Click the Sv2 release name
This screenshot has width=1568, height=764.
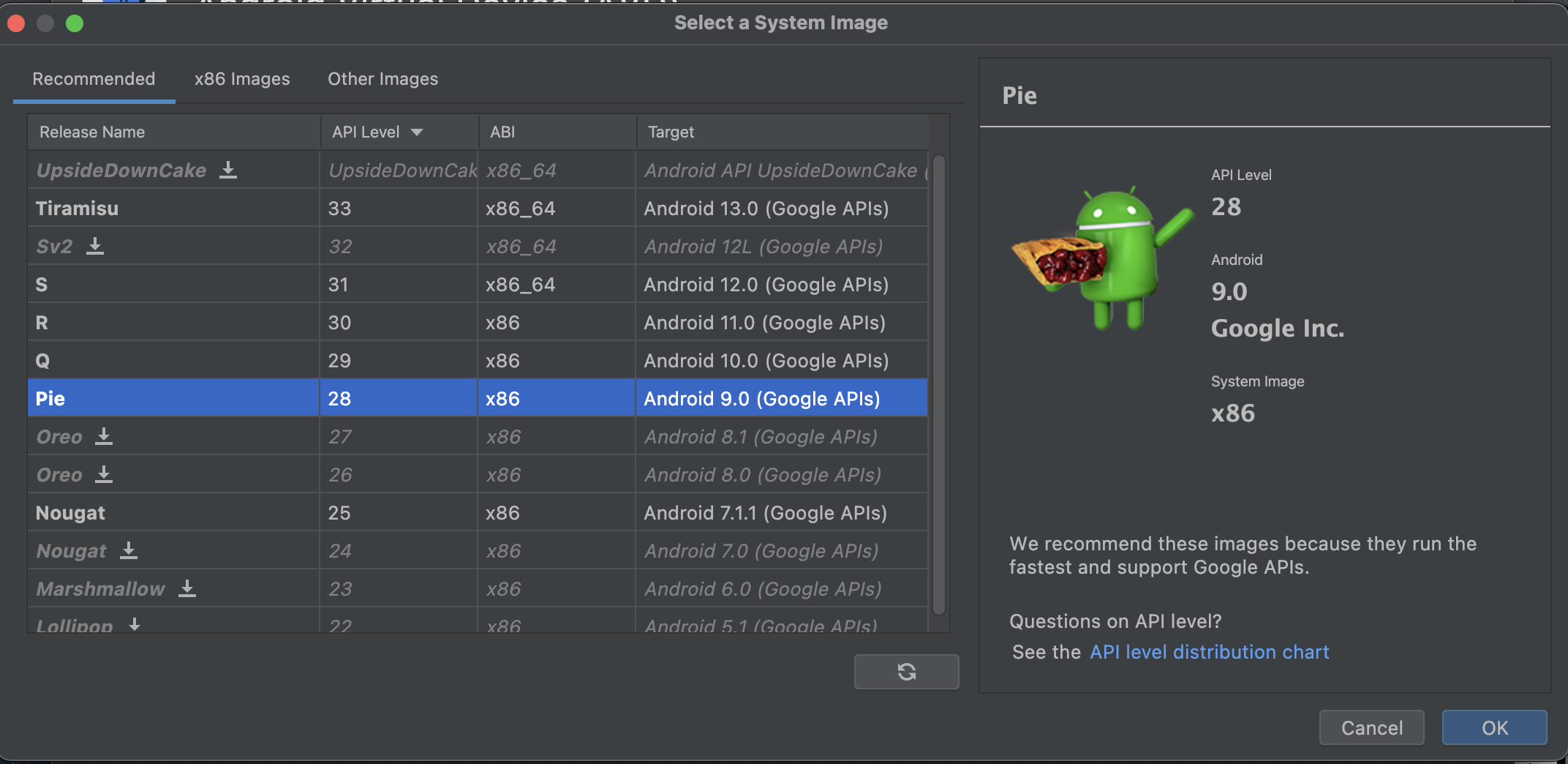pos(54,247)
